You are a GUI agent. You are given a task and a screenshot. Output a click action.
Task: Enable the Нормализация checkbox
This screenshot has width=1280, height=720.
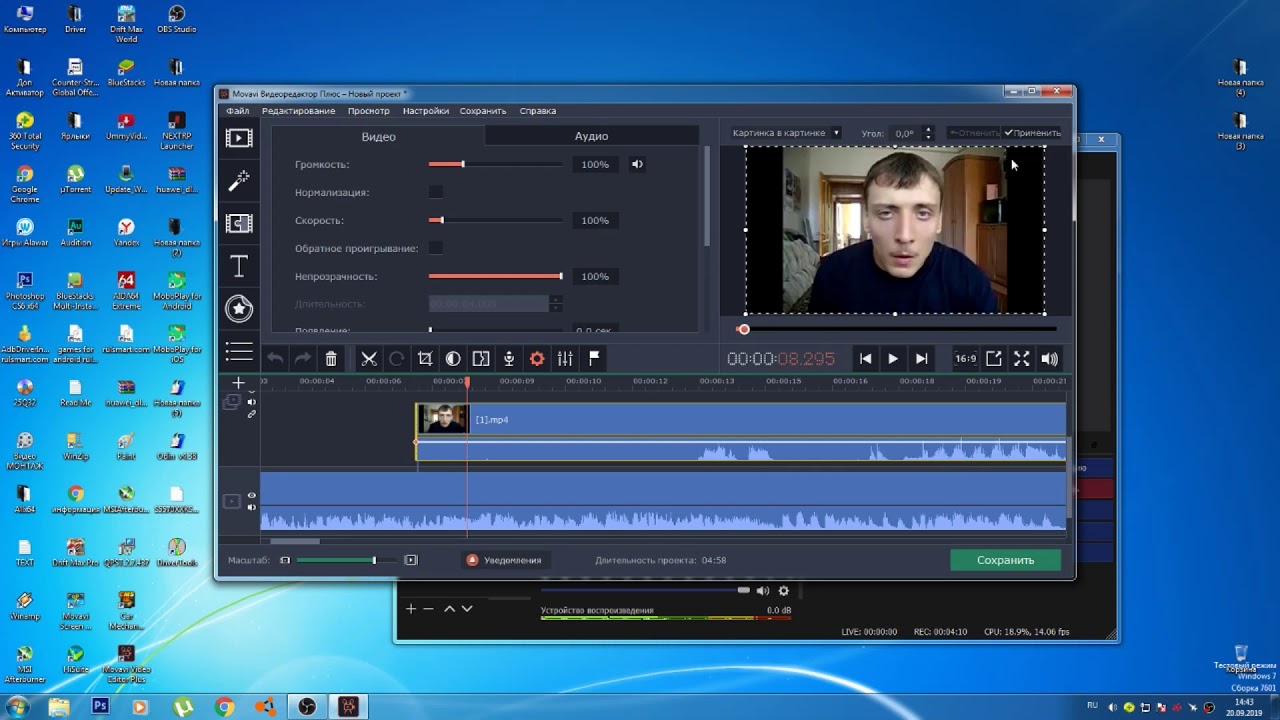click(x=436, y=192)
